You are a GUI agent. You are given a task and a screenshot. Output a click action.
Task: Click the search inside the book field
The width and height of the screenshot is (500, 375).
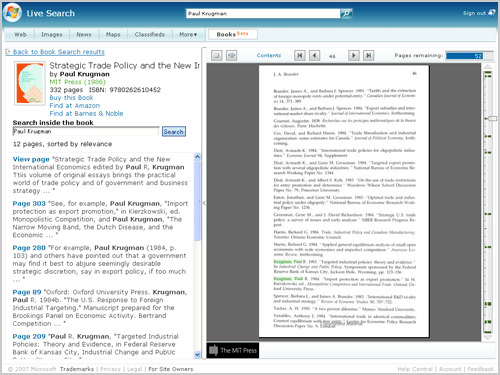tap(86, 132)
